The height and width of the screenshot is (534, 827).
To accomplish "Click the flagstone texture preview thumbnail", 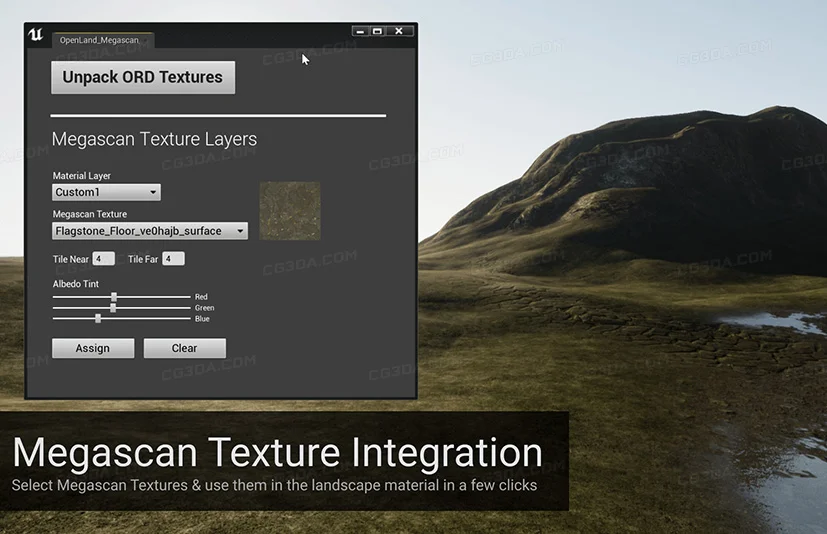I will click(290, 211).
